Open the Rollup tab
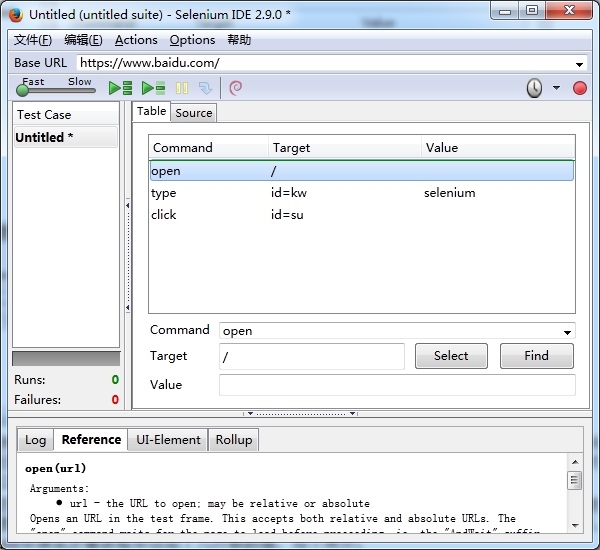The height and width of the screenshot is (550, 600). click(234, 440)
